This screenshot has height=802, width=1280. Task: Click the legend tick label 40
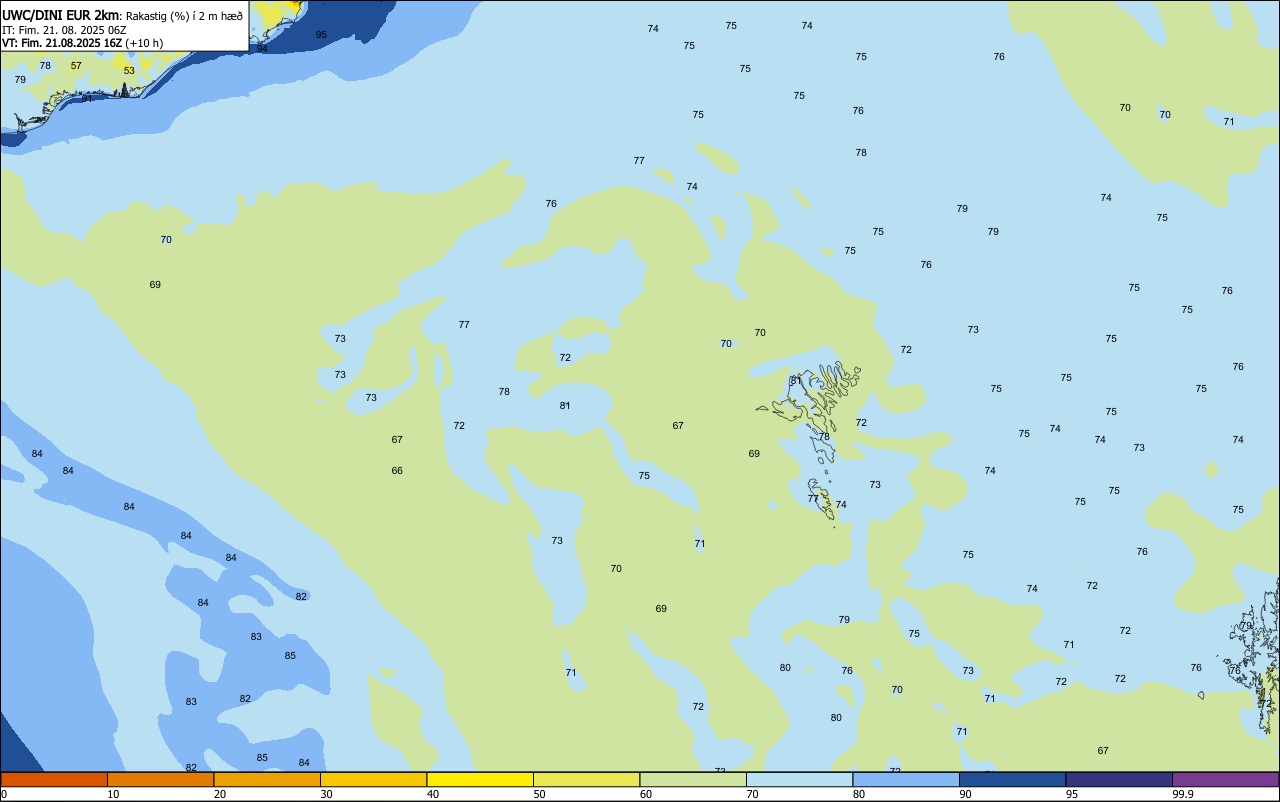pos(433,794)
